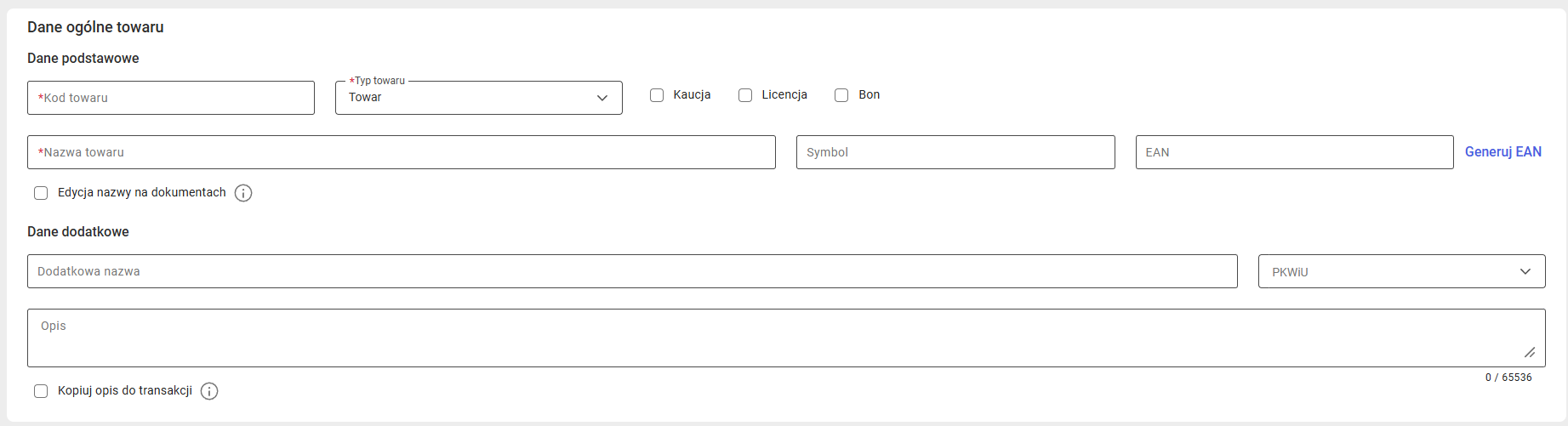This screenshot has width=1568, height=426.
Task: Focus the Kod towaru input field
Action: pos(171,98)
